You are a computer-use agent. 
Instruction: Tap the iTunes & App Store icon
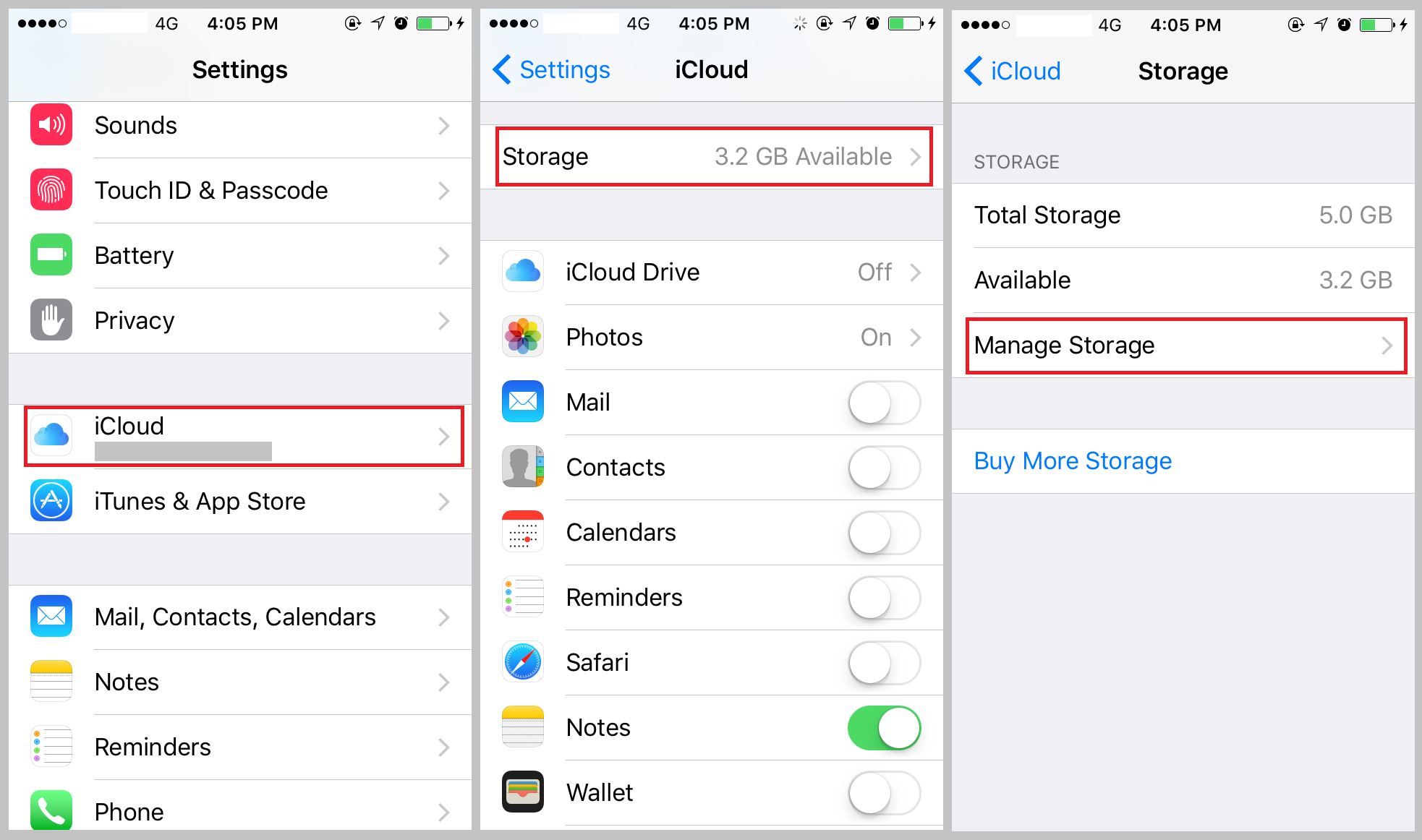point(51,501)
